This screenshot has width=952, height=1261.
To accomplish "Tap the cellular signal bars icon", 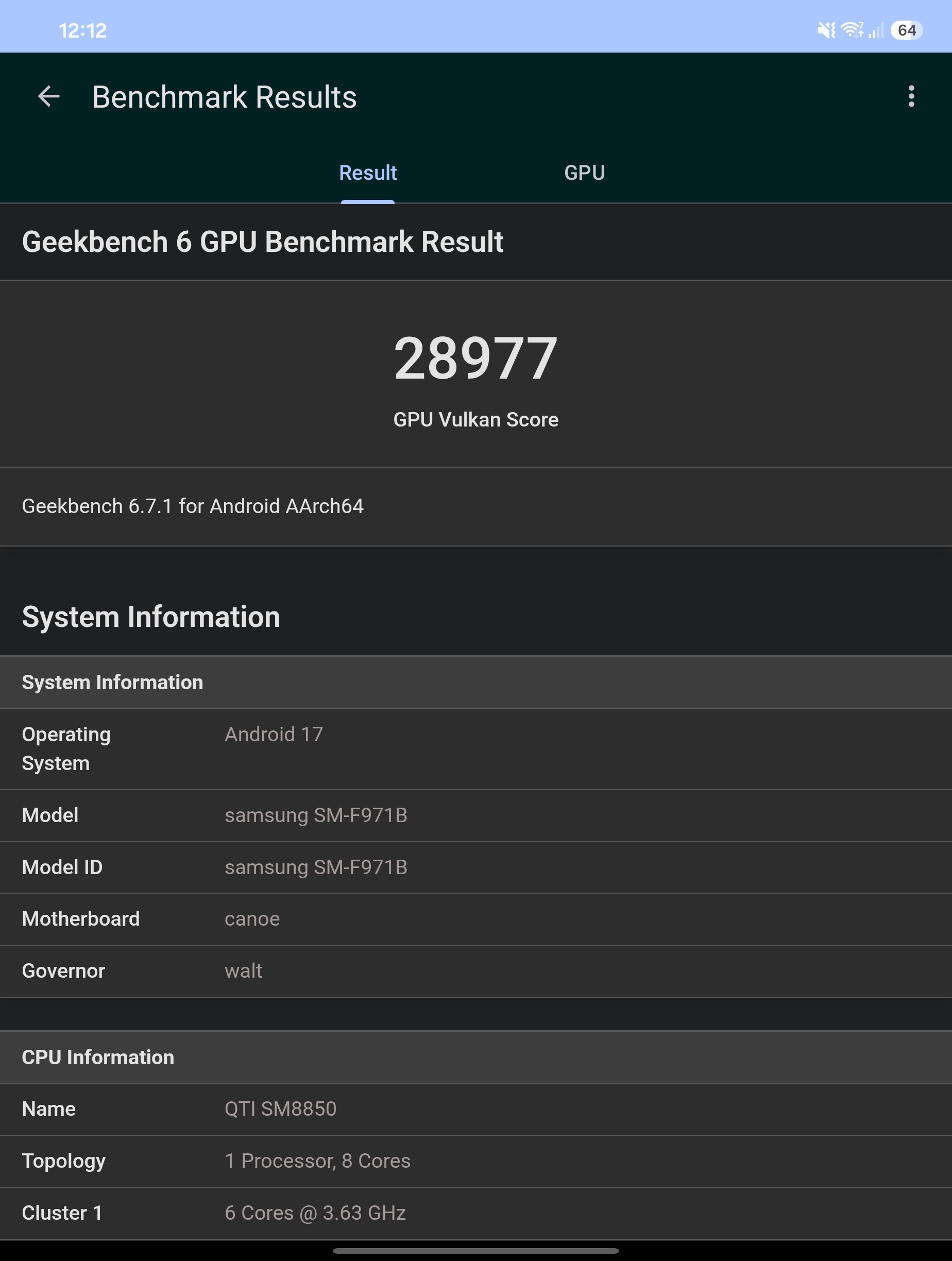I will tap(876, 30).
